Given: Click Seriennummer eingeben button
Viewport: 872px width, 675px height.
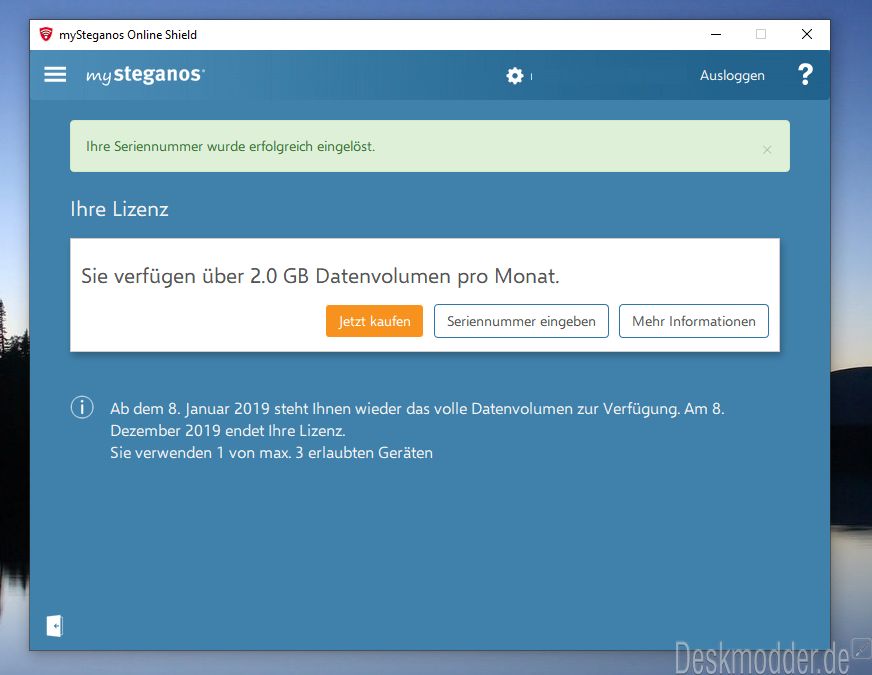Looking at the screenshot, I should [x=521, y=321].
